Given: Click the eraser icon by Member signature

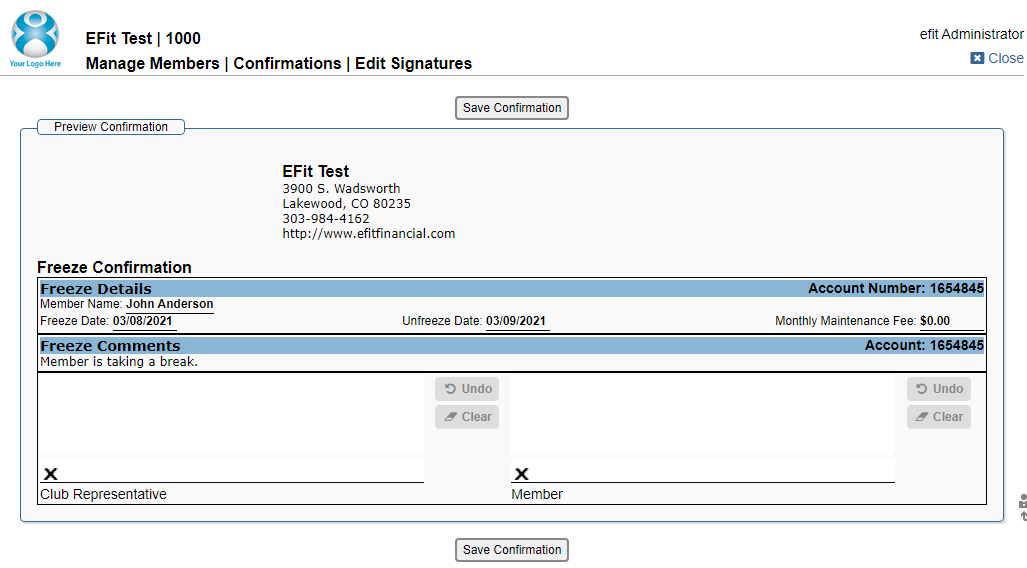Looking at the screenshot, I should (922, 417).
